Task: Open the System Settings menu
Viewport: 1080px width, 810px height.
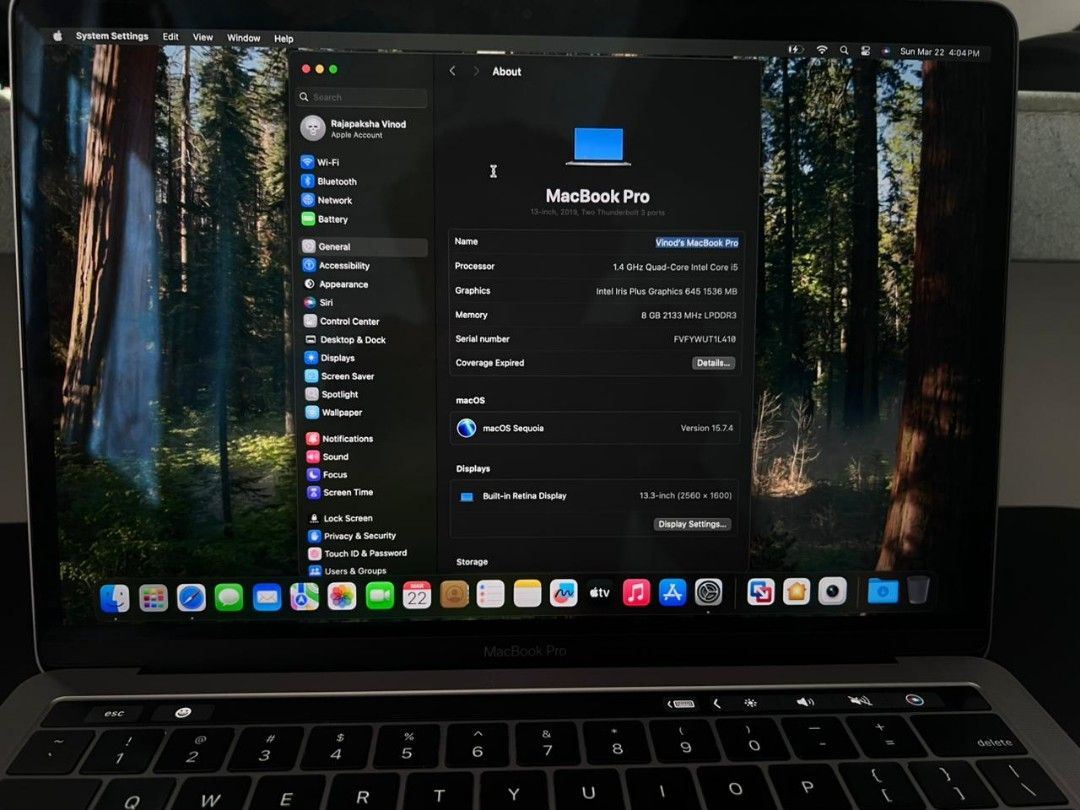Action: [x=112, y=36]
